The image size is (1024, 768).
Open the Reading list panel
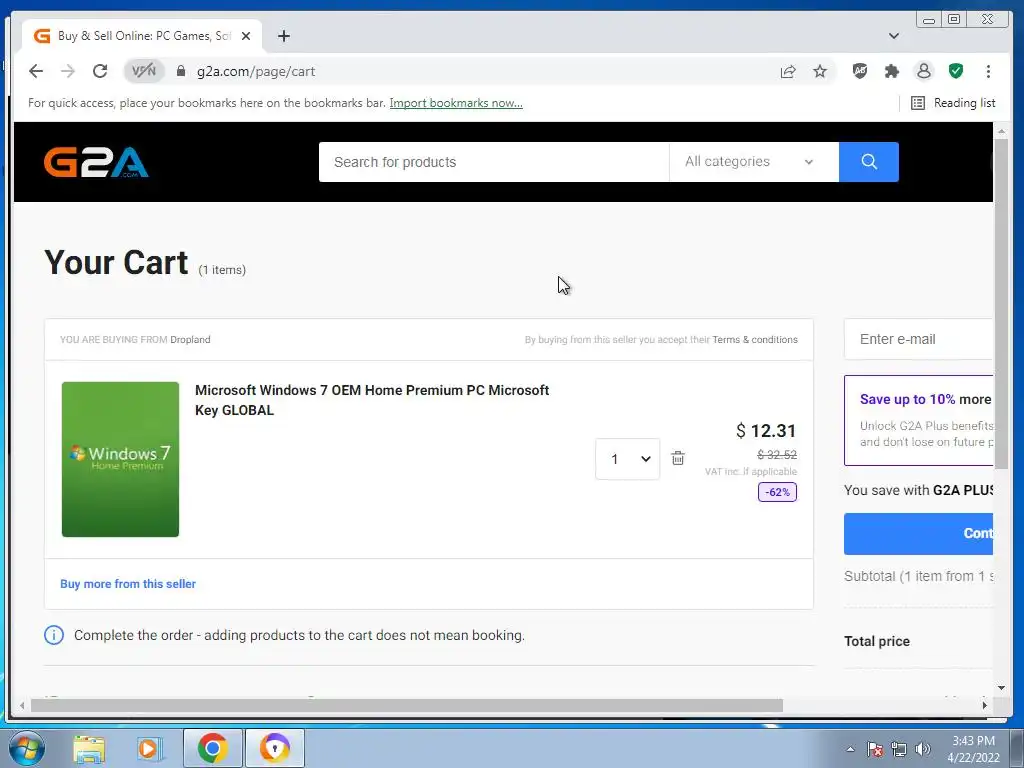(x=953, y=103)
